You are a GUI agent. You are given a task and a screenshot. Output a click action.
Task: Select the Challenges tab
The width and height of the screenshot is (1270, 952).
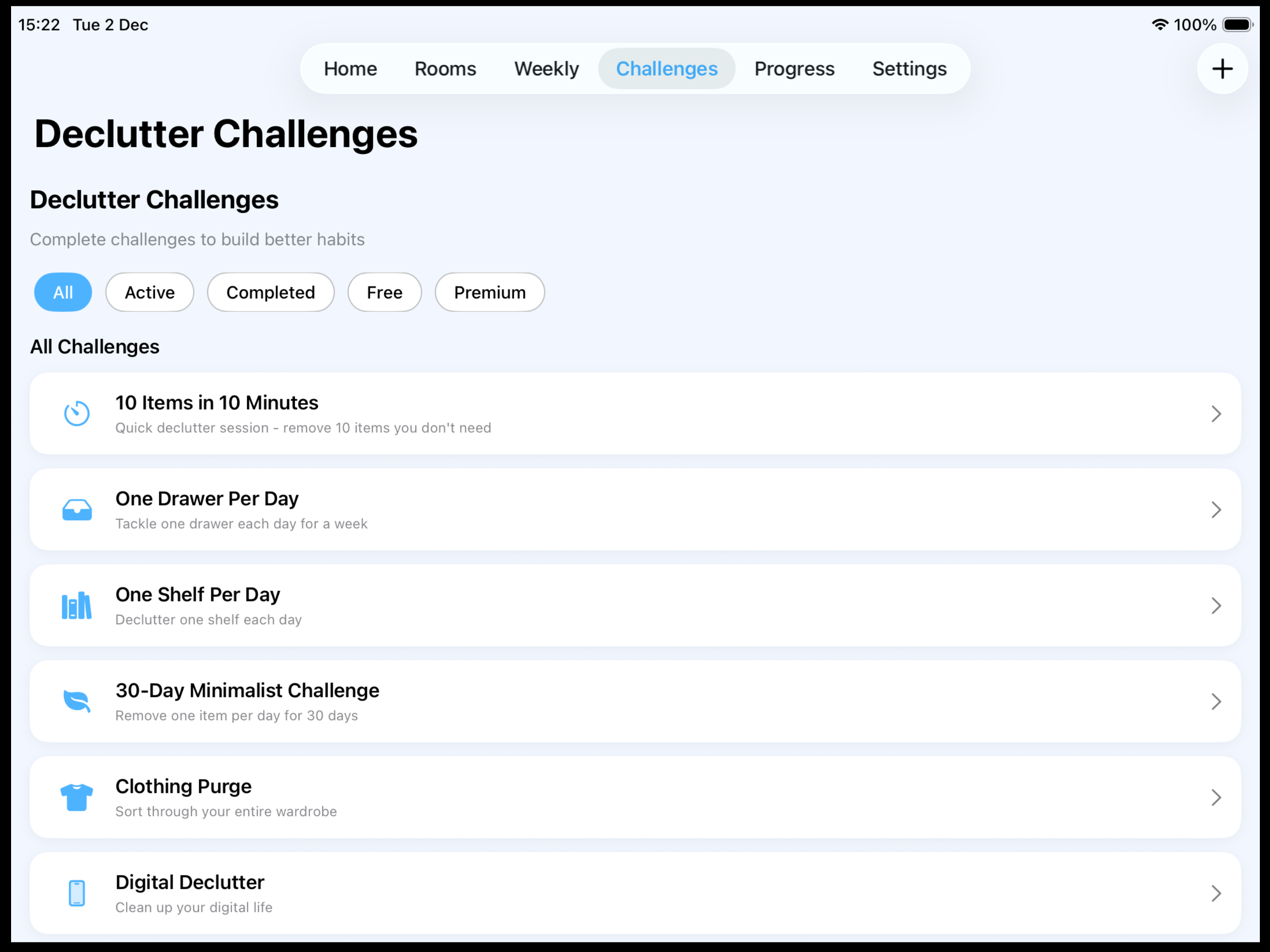[666, 69]
